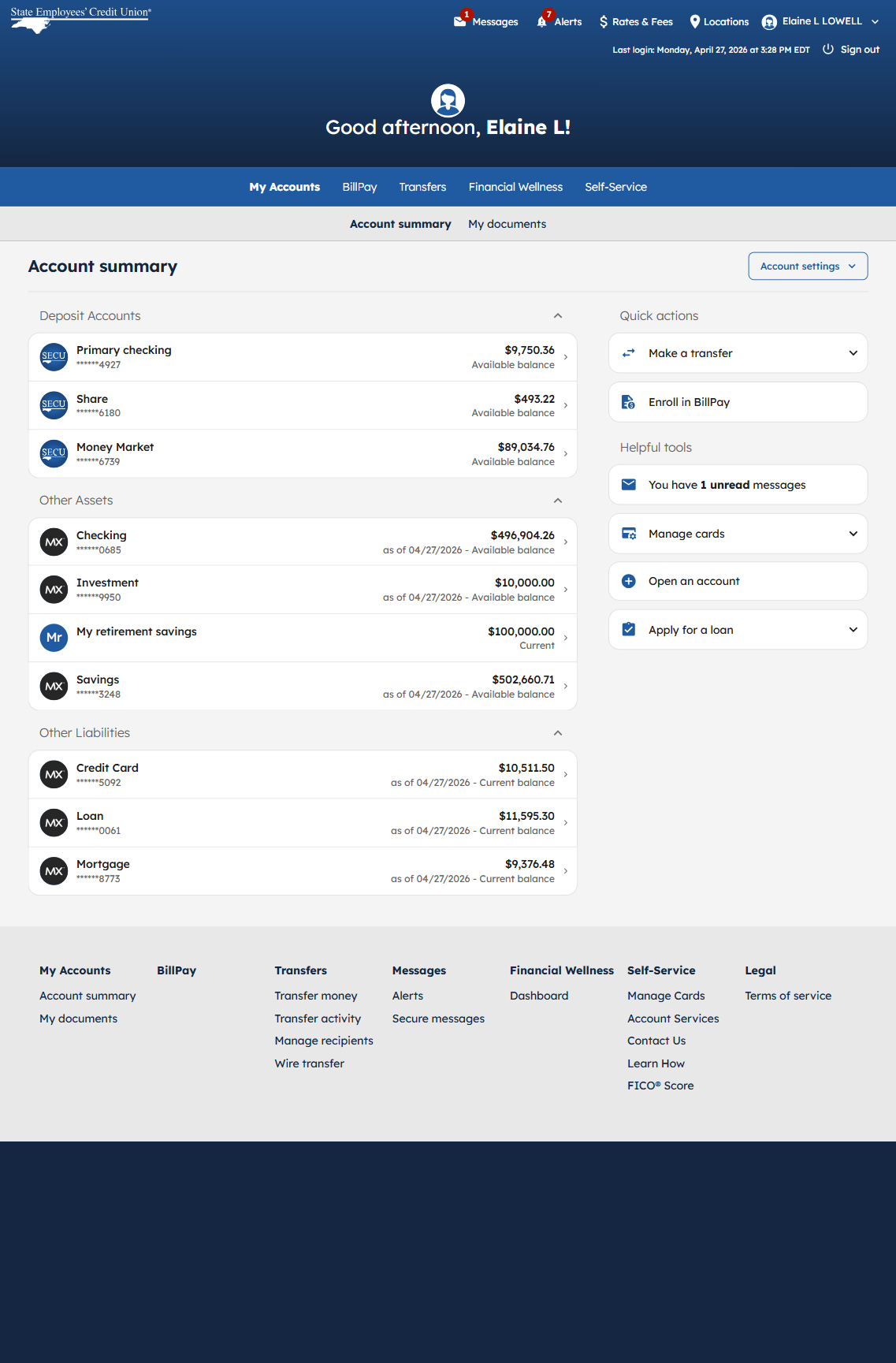Viewport: 896px width, 1363px height.
Task: Select the Transfers nav tab
Action: coord(422,187)
